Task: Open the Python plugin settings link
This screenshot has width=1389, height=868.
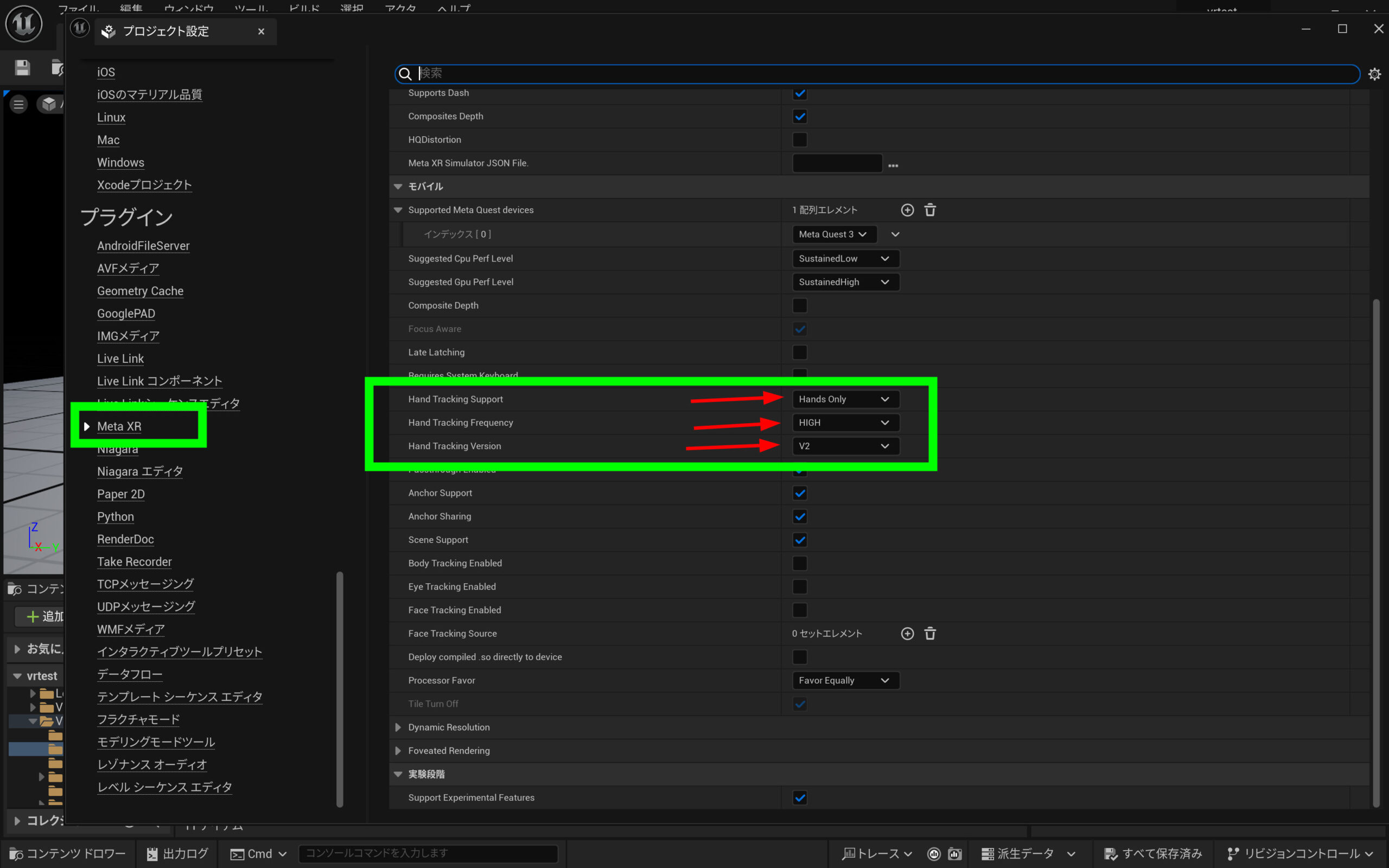Action: click(116, 516)
